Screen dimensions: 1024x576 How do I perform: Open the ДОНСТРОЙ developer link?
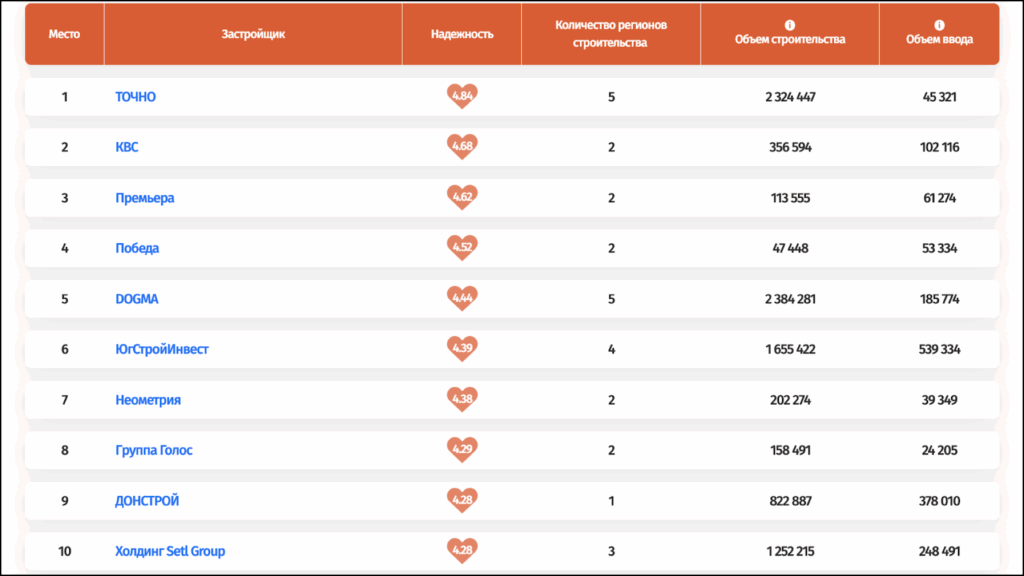pyautogui.click(x=148, y=501)
